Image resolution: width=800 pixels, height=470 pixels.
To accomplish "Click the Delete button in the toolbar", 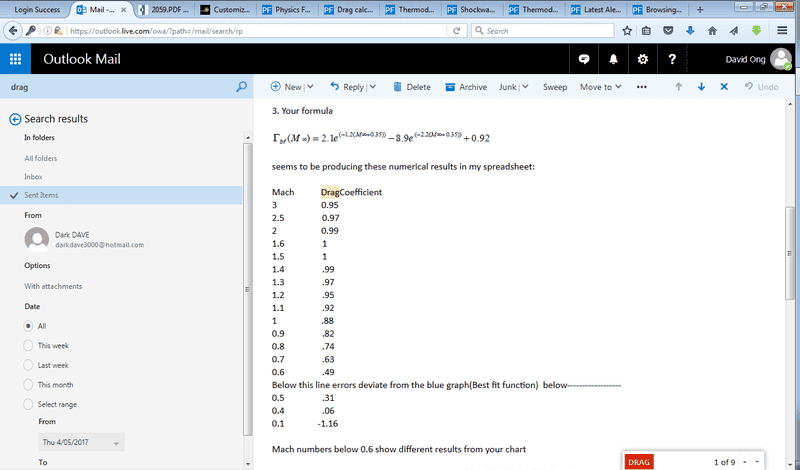I will coord(411,87).
